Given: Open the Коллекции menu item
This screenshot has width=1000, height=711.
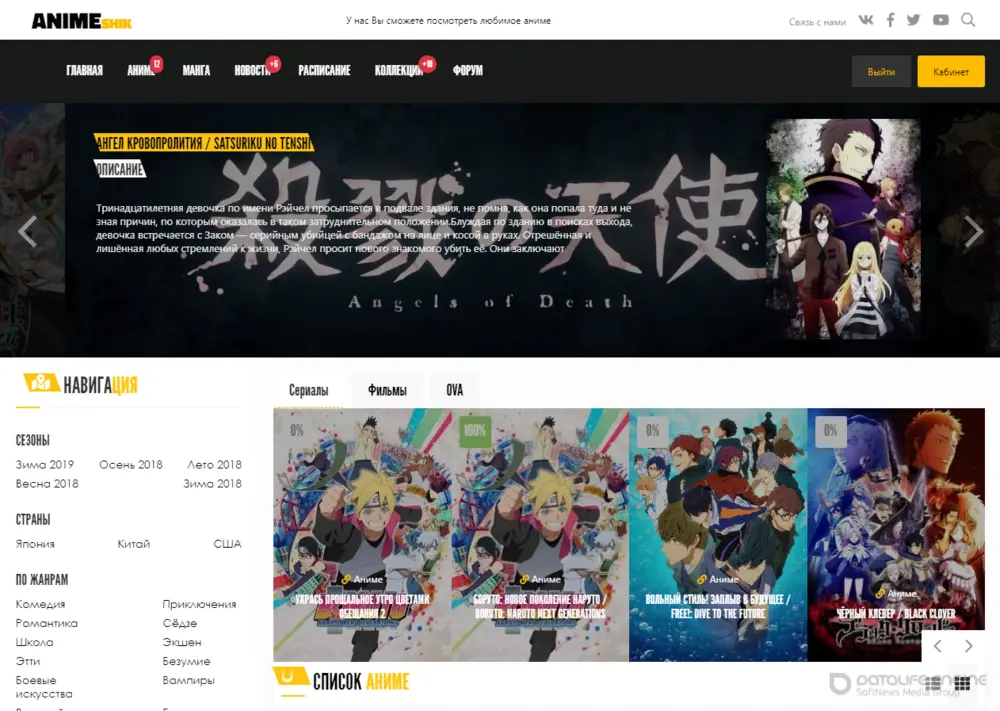Looking at the screenshot, I should click(399, 71).
